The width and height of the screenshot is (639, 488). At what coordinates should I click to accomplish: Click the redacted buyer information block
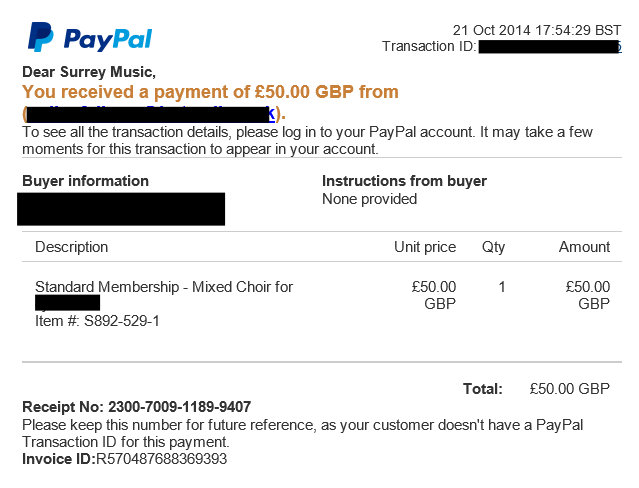click(x=121, y=209)
